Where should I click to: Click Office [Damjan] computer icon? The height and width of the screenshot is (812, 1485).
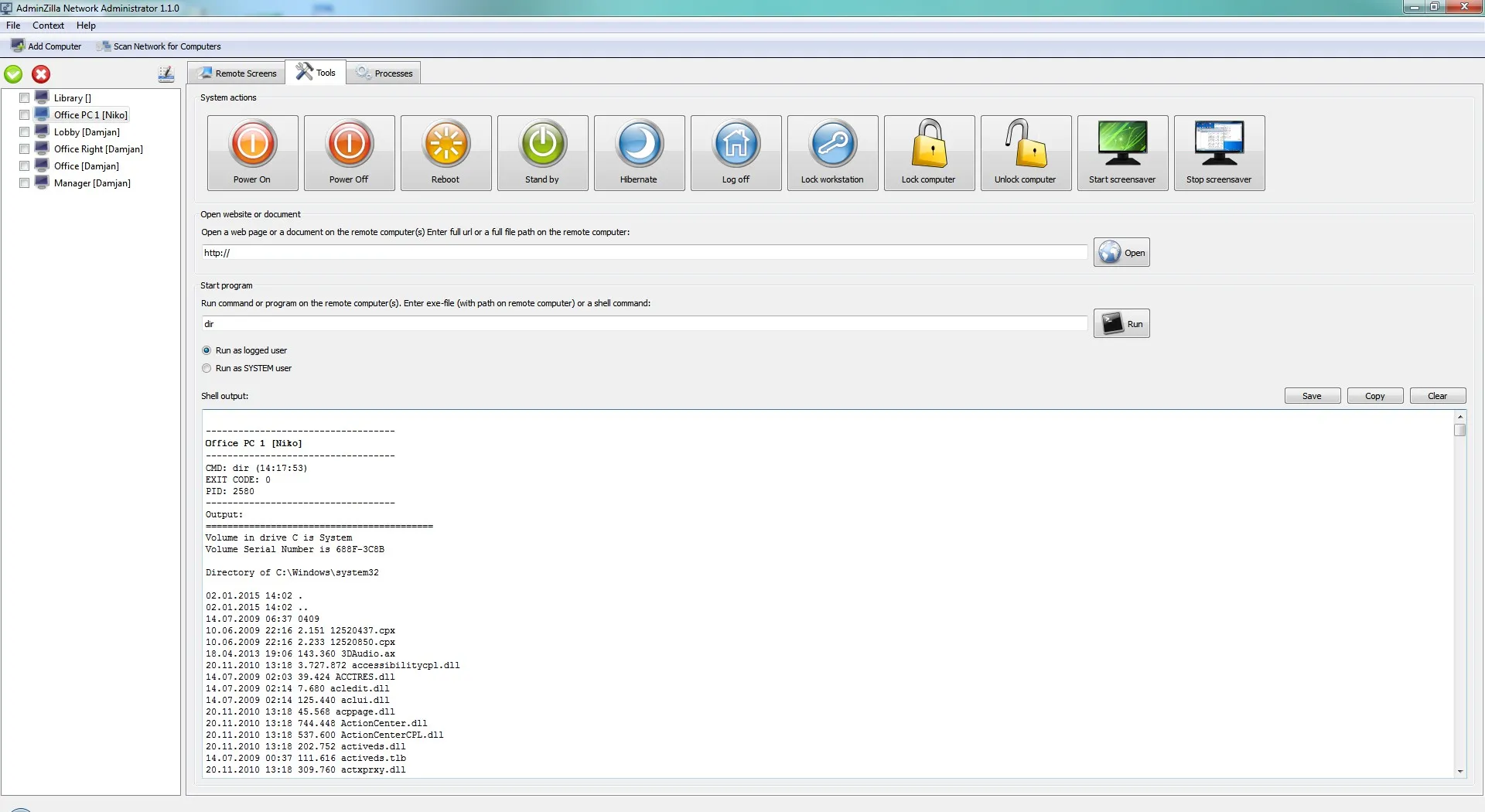(x=42, y=165)
